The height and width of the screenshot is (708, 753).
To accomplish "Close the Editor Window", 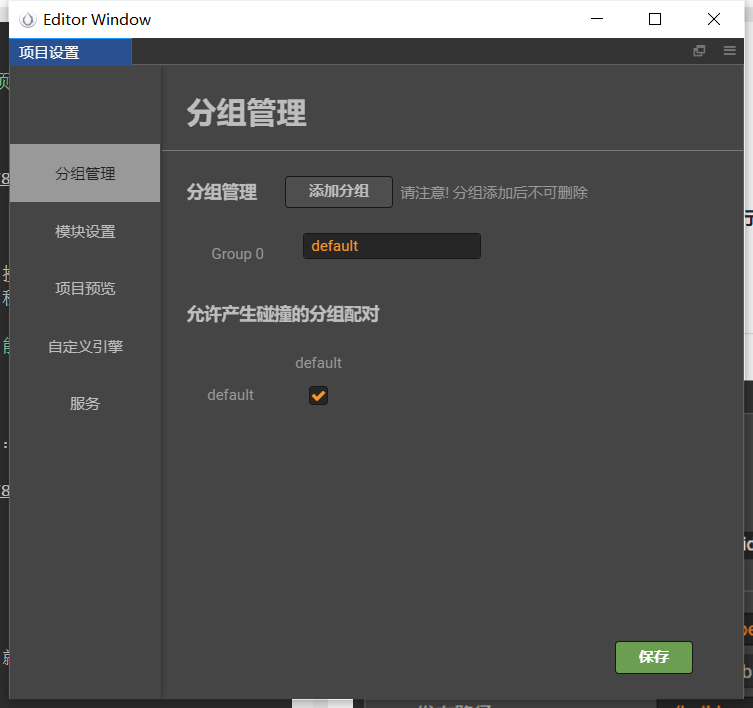I will (714, 19).
